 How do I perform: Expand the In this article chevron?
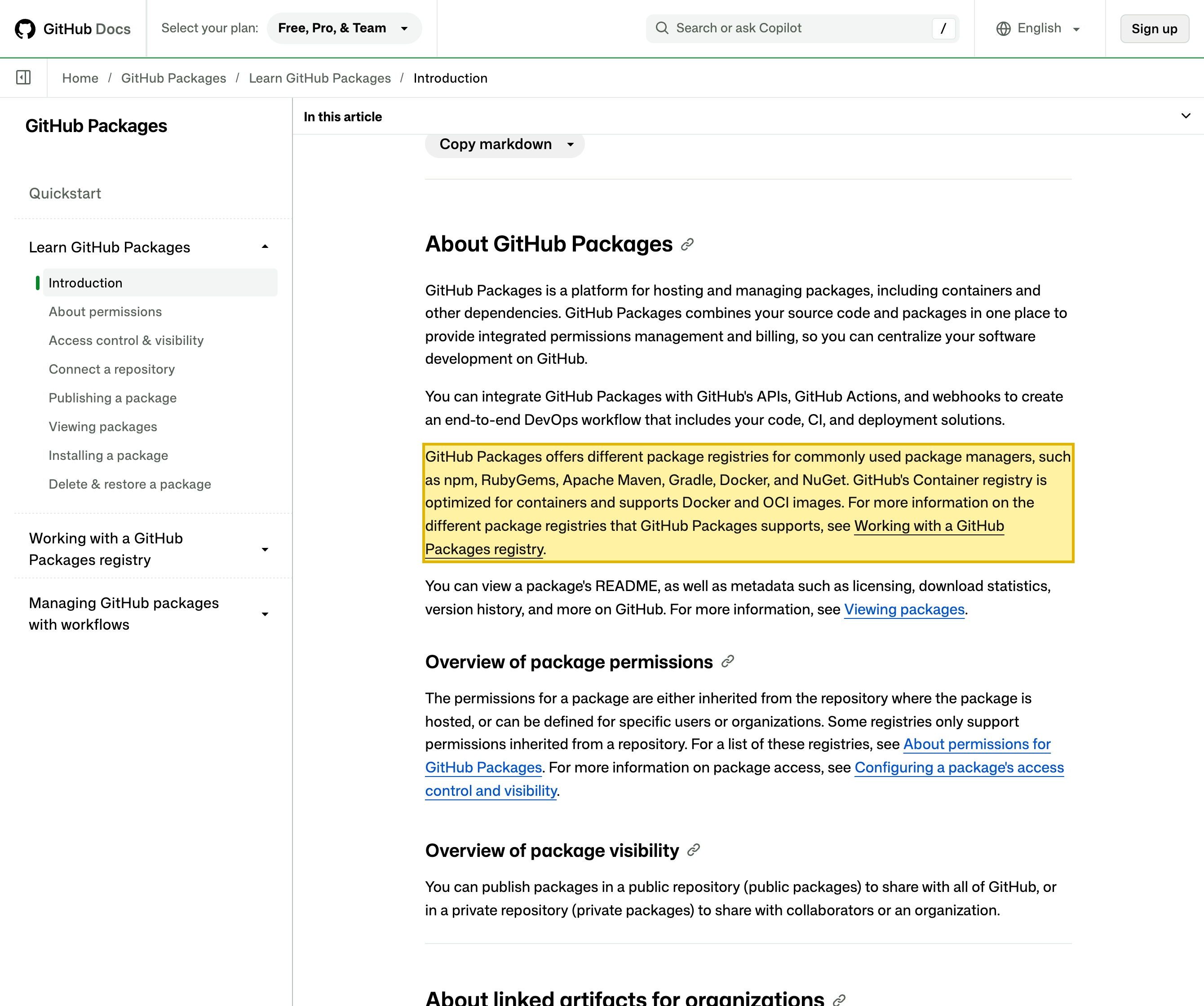pos(1186,116)
